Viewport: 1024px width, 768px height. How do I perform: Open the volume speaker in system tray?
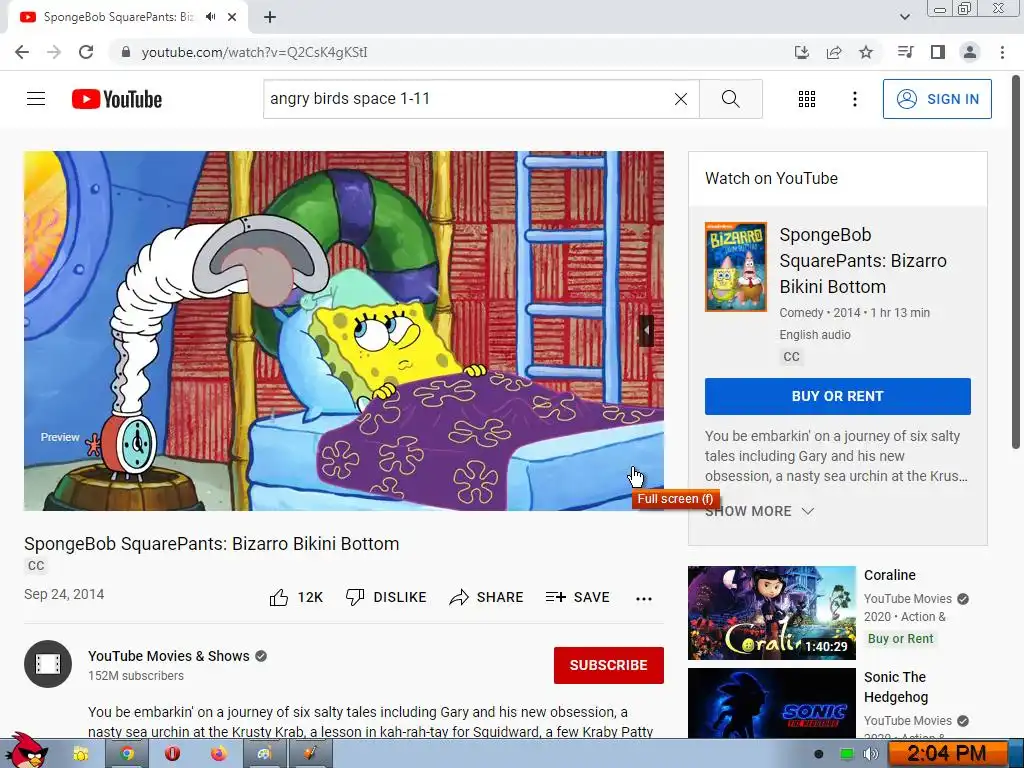pyautogui.click(x=871, y=754)
